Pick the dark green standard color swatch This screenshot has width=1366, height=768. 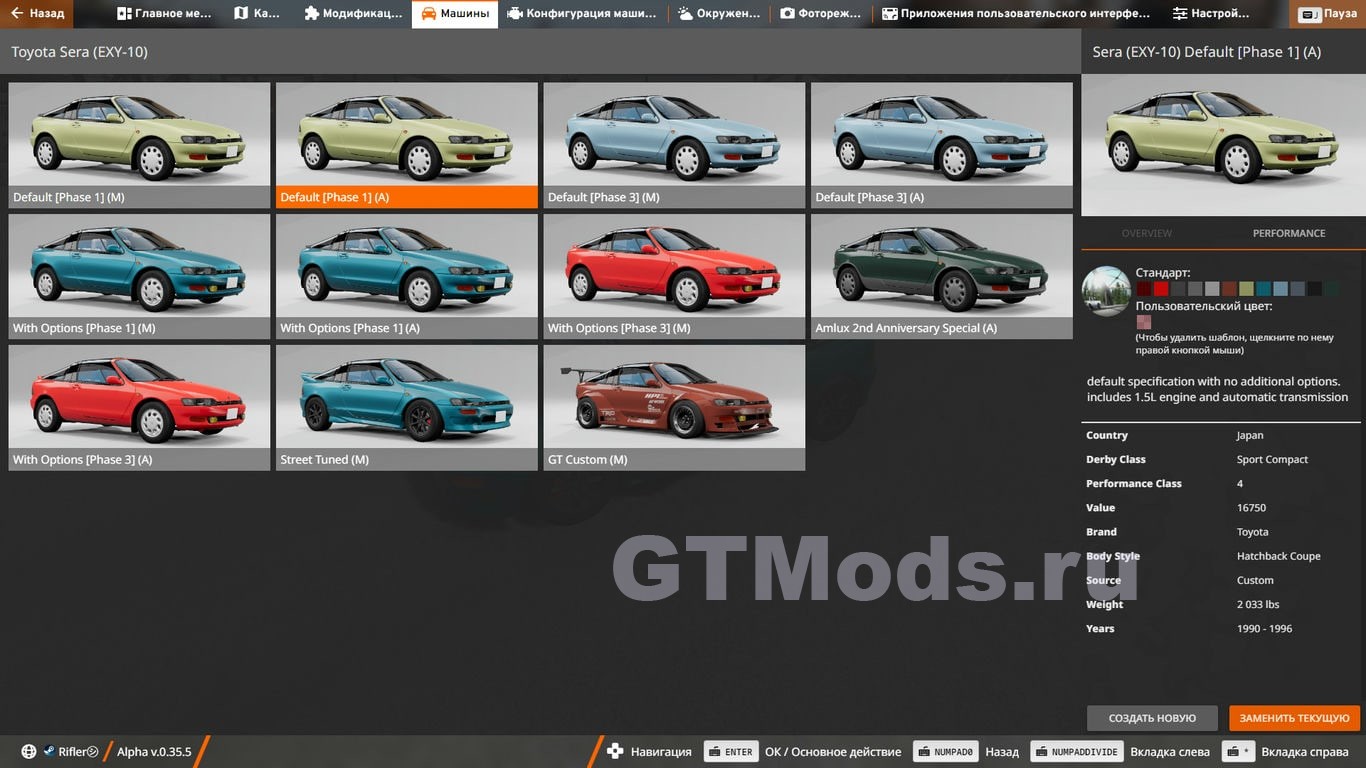[1332, 289]
